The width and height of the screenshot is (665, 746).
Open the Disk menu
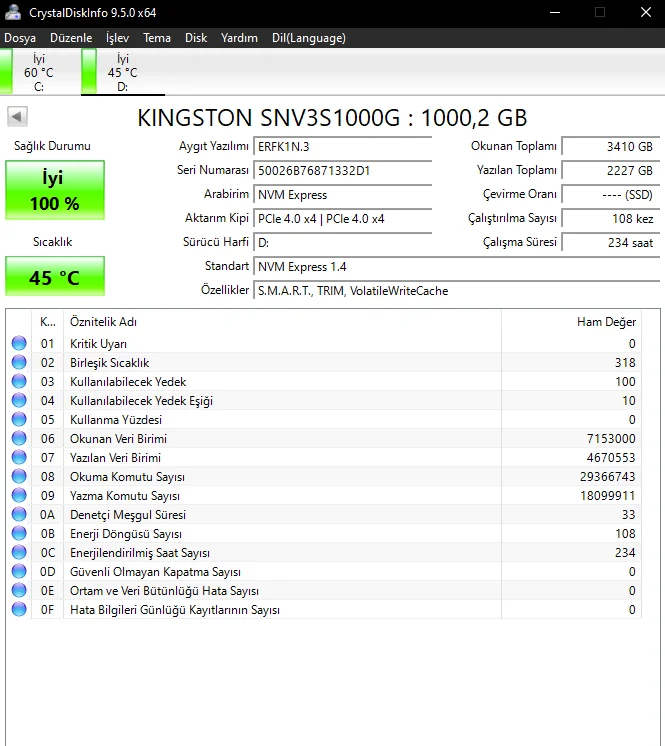(x=196, y=38)
